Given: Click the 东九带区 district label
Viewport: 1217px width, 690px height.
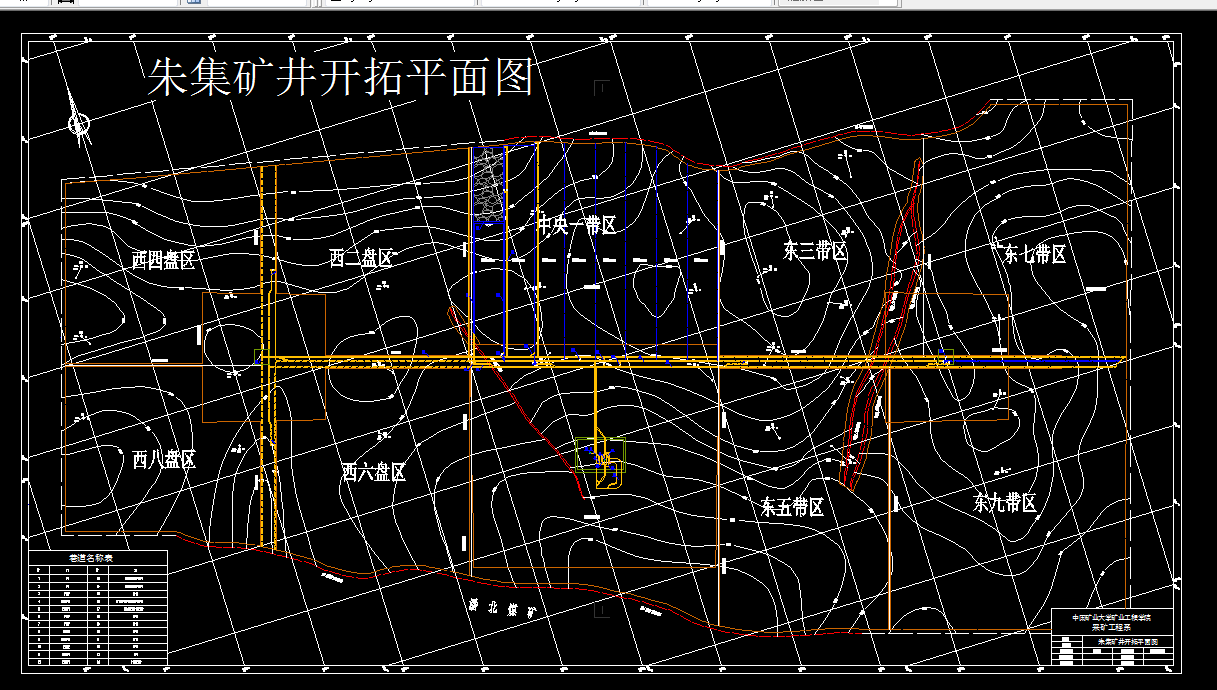Looking at the screenshot, I should [x=1004, y=500].
